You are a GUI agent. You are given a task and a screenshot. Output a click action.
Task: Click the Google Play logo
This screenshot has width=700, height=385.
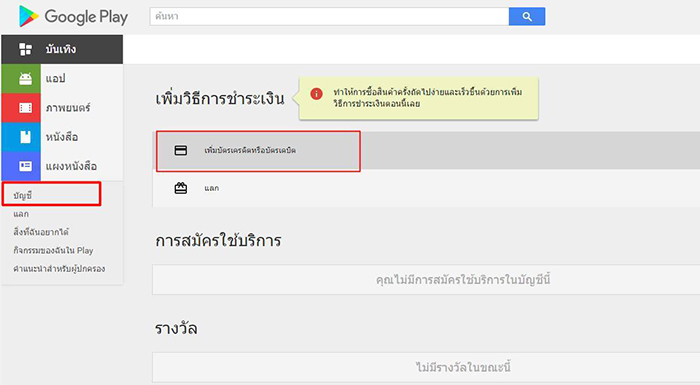[73, 17]
